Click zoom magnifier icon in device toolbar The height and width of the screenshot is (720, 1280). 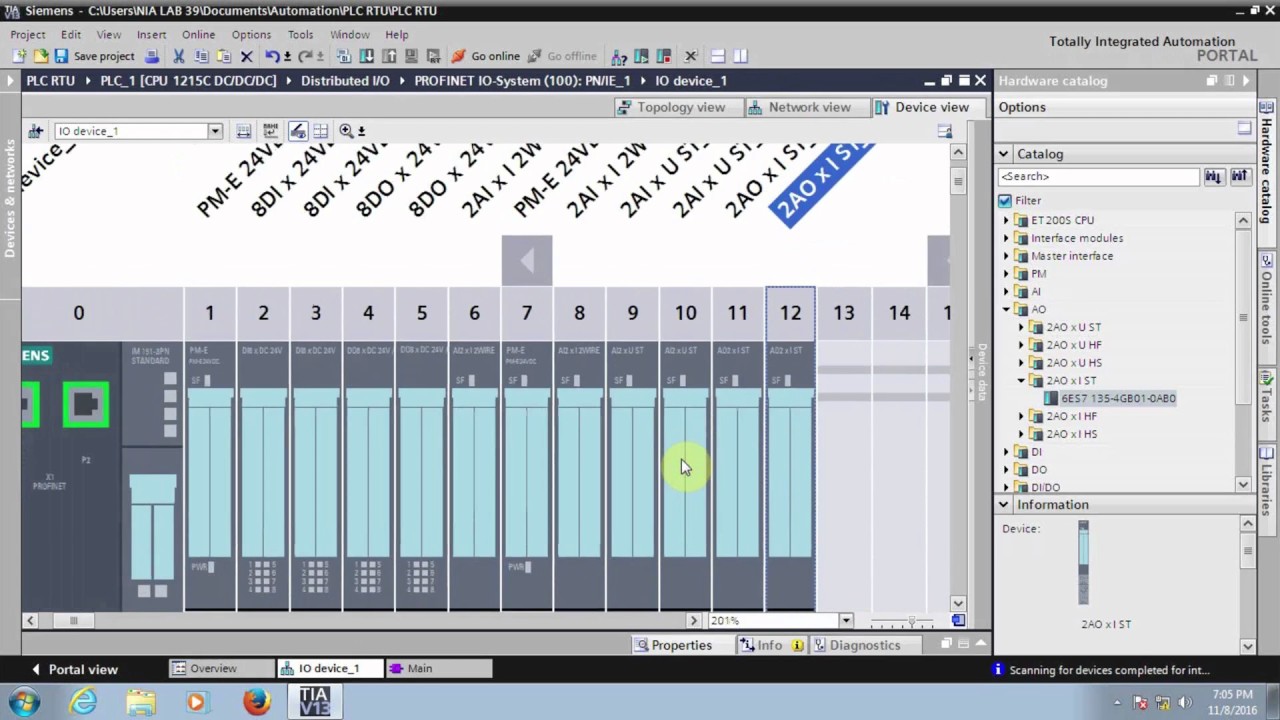tap(346, 131)
